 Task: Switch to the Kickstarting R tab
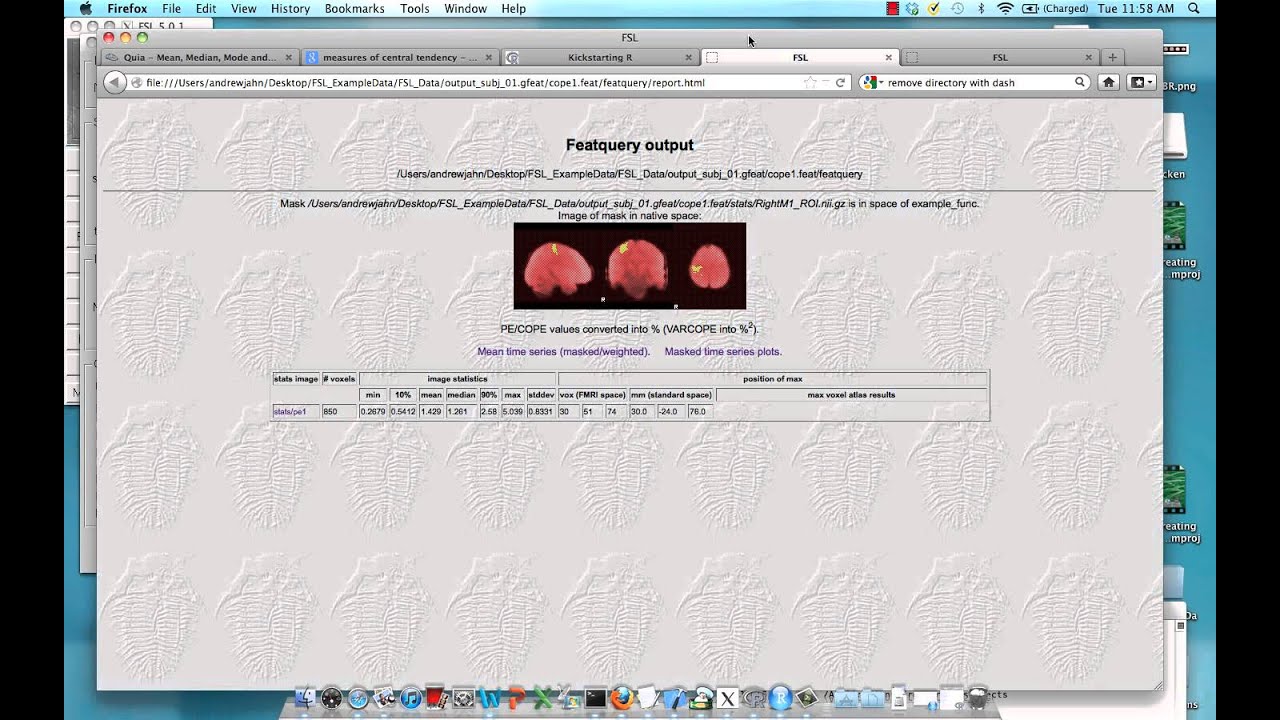tap(600, 57)
